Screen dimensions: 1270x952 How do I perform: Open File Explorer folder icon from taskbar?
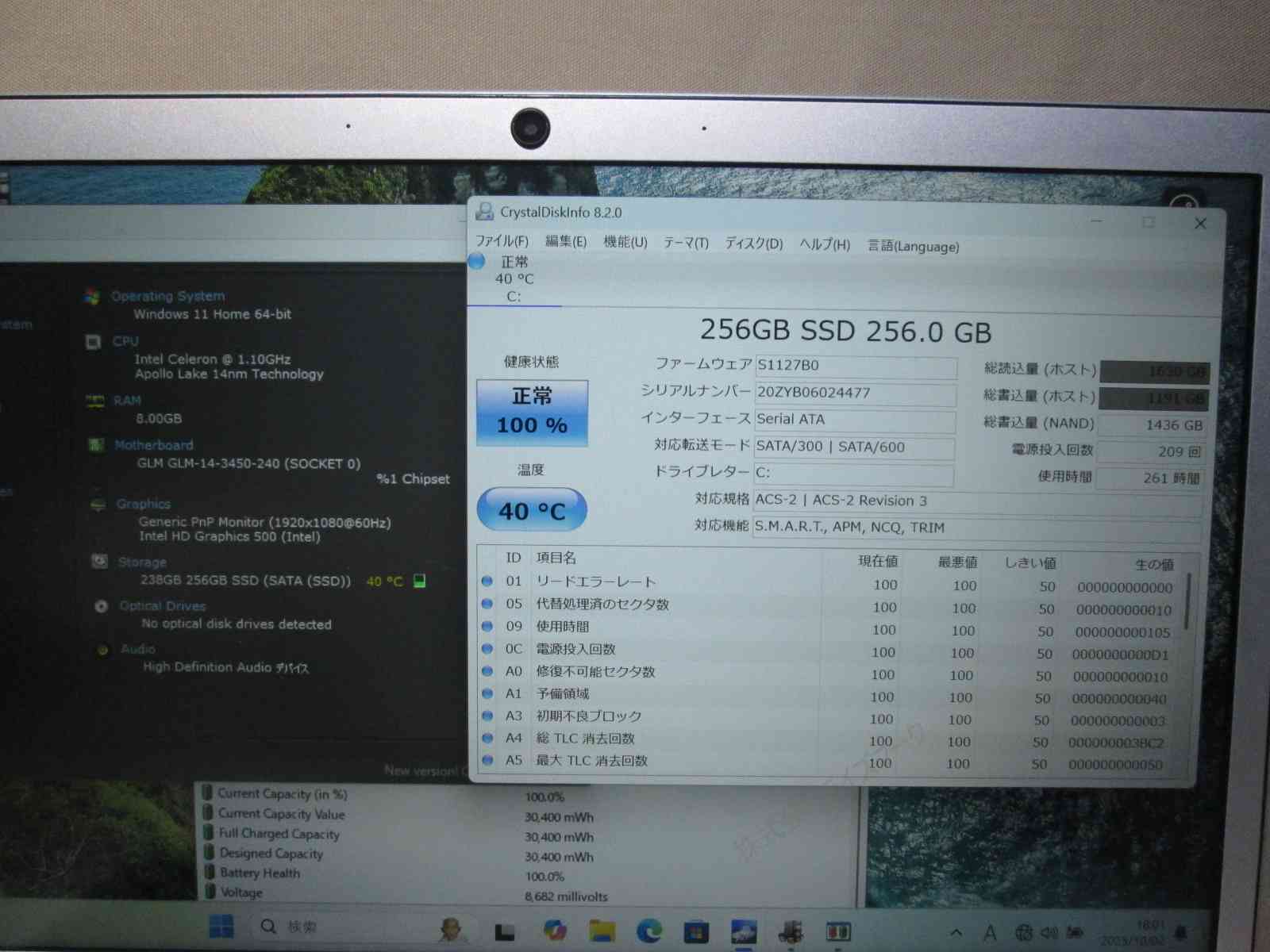click(602, 930)
